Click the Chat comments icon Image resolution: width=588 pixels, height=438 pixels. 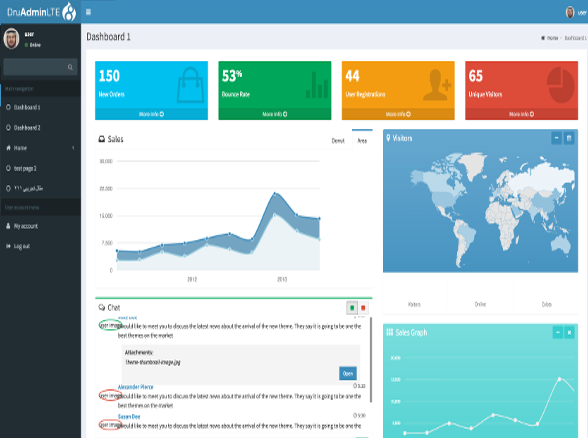[x=102, y=308]
